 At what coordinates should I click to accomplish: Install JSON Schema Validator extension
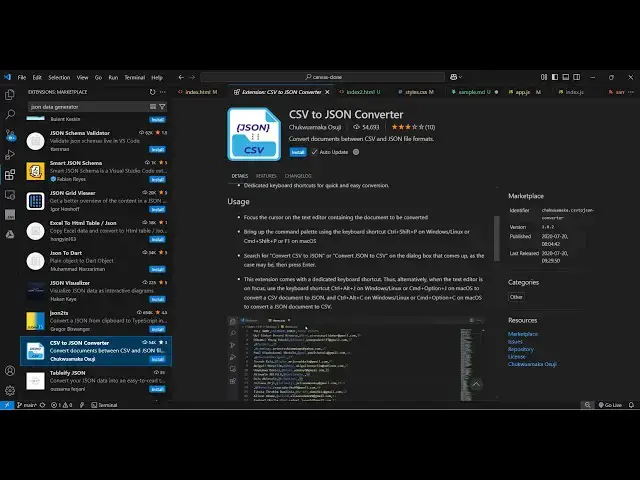pos(158,150)
